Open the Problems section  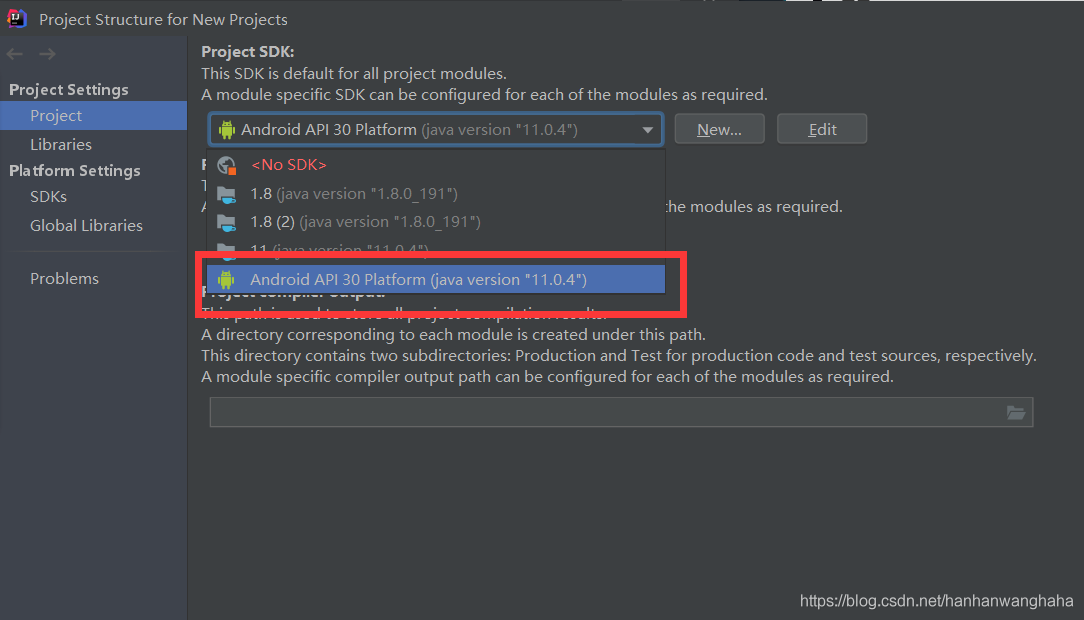[64, 278]
